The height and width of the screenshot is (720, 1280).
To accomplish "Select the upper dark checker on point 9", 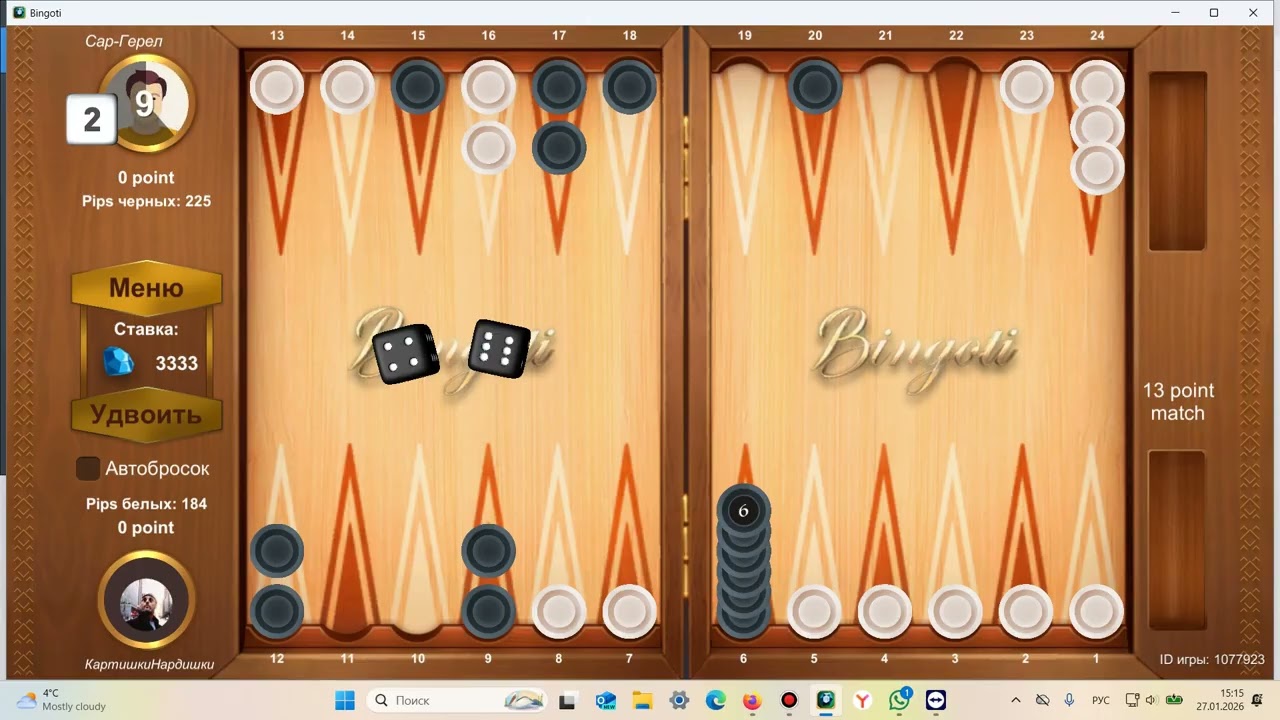I will pyautogui.click(x=488, y=551).
